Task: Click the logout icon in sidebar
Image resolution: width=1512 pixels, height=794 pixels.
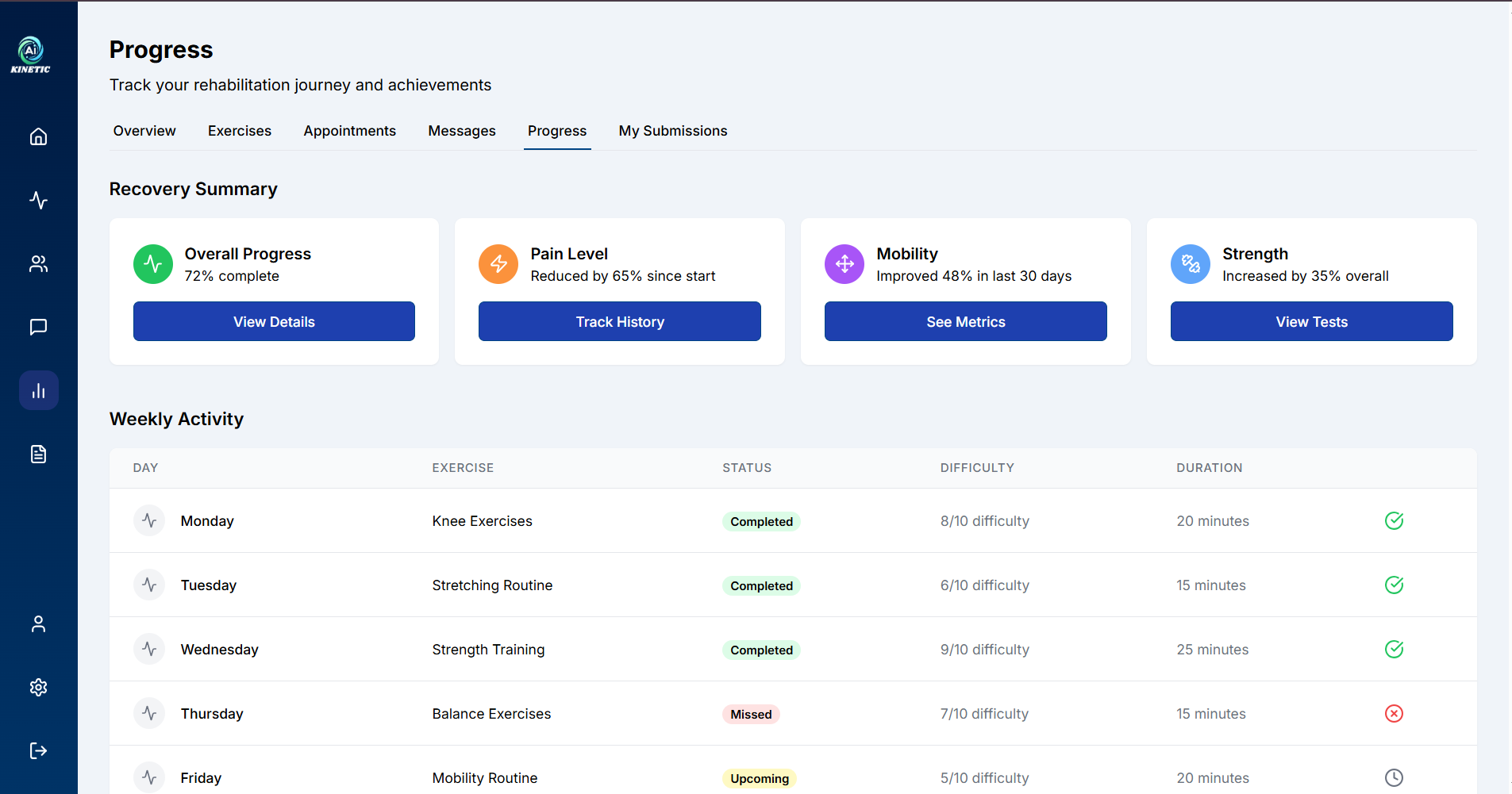Action: pyautogui.click(x=38, y=750)
